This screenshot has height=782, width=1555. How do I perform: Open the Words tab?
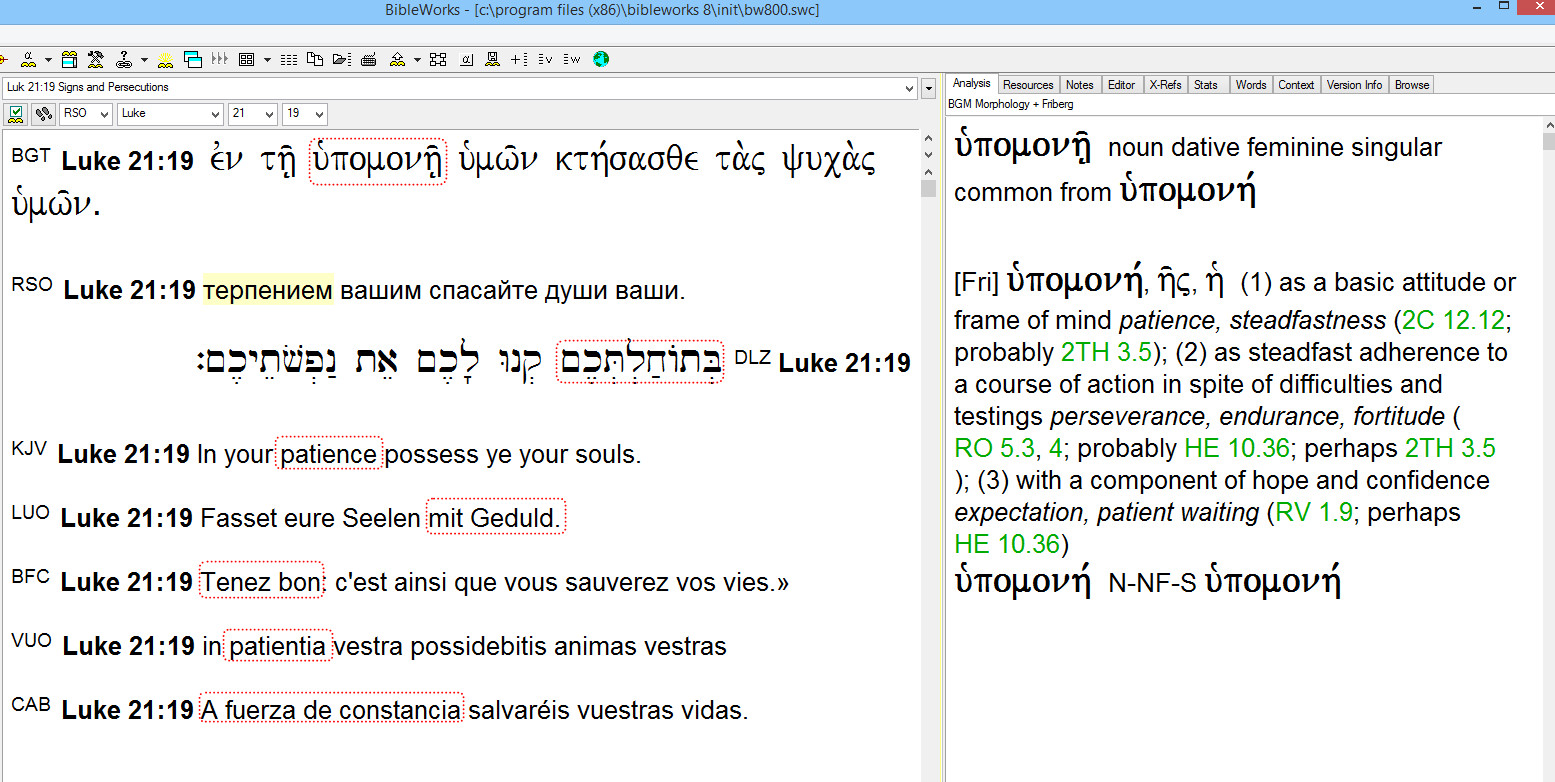pyautogui.click(x=1251, y=85)
